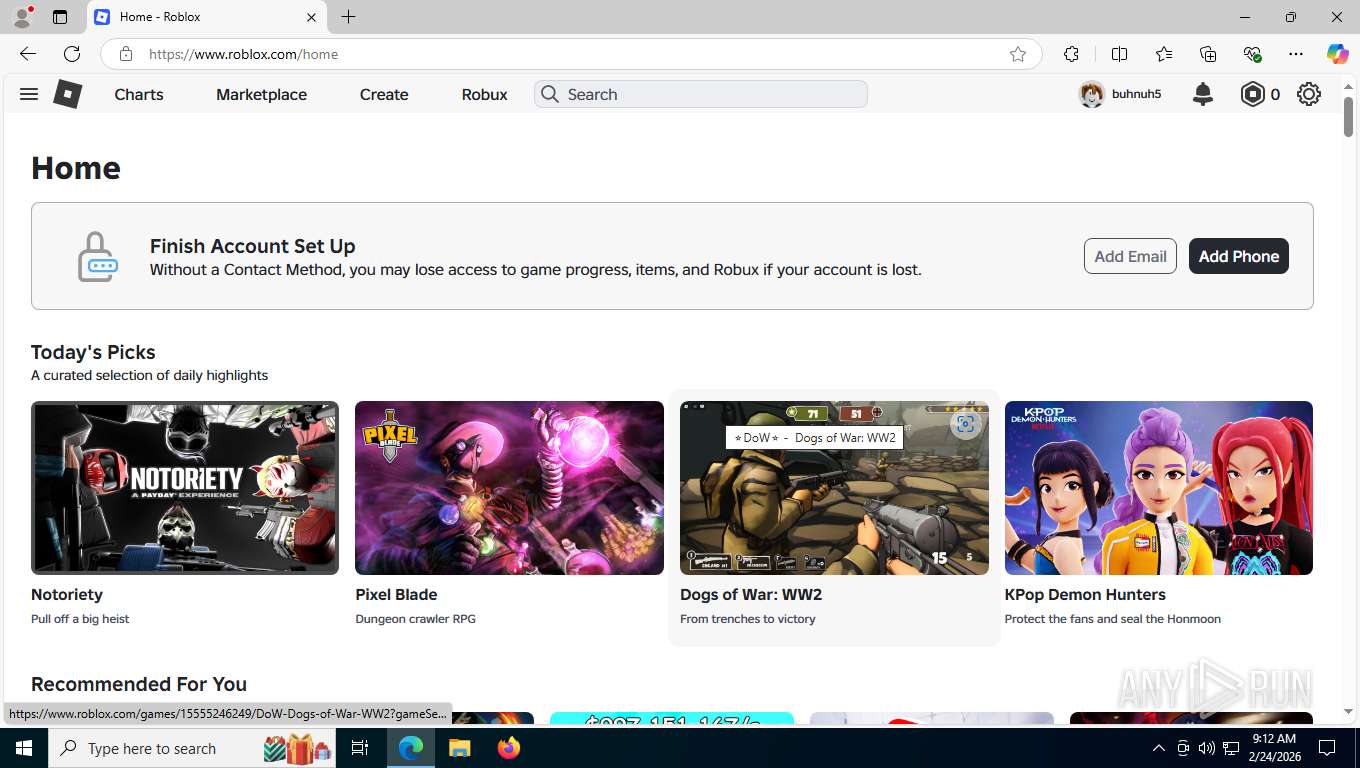Viewport: 1360px width, 768px height.
Task: Launch the Copilot sidebar icon
Action: coord(1337,54)
